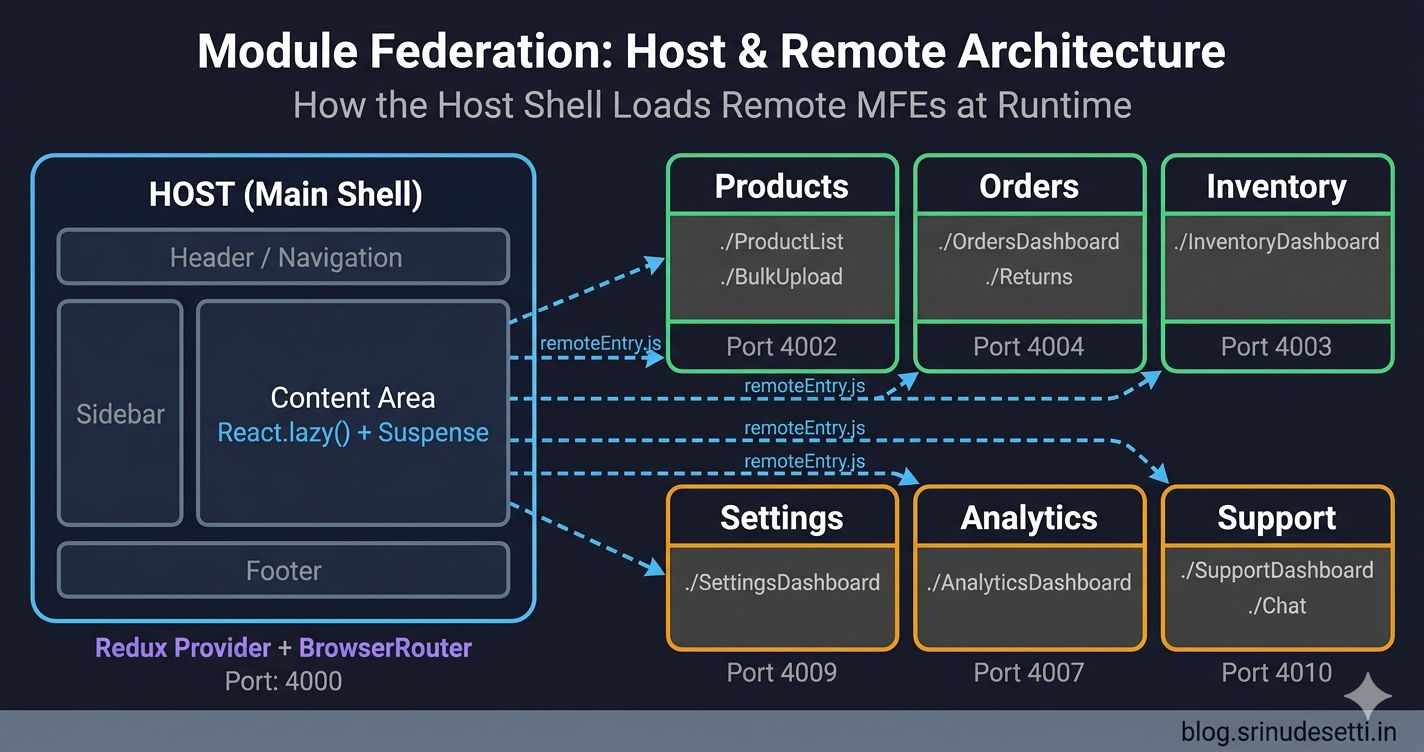Select the './BulkUpload' module entry
The width and height of the screenshot is (1424, 752).
(782, 277)
